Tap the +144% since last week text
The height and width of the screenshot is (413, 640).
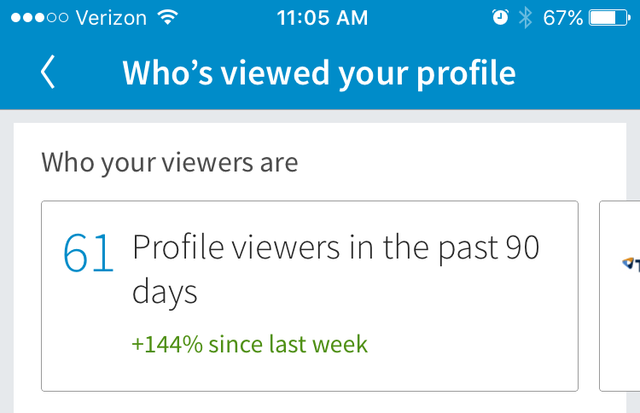coord(249,344)
